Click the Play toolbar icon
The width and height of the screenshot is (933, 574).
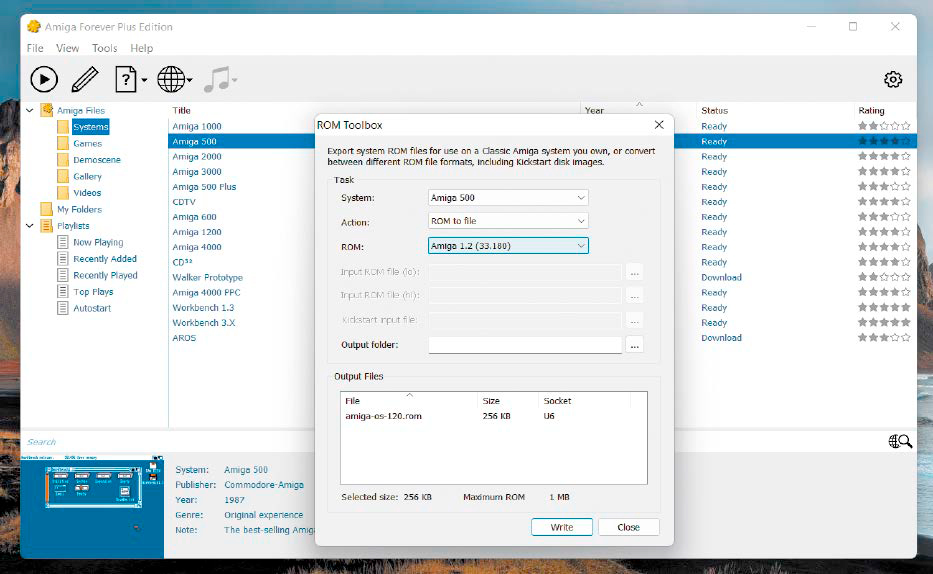[44, 79]
